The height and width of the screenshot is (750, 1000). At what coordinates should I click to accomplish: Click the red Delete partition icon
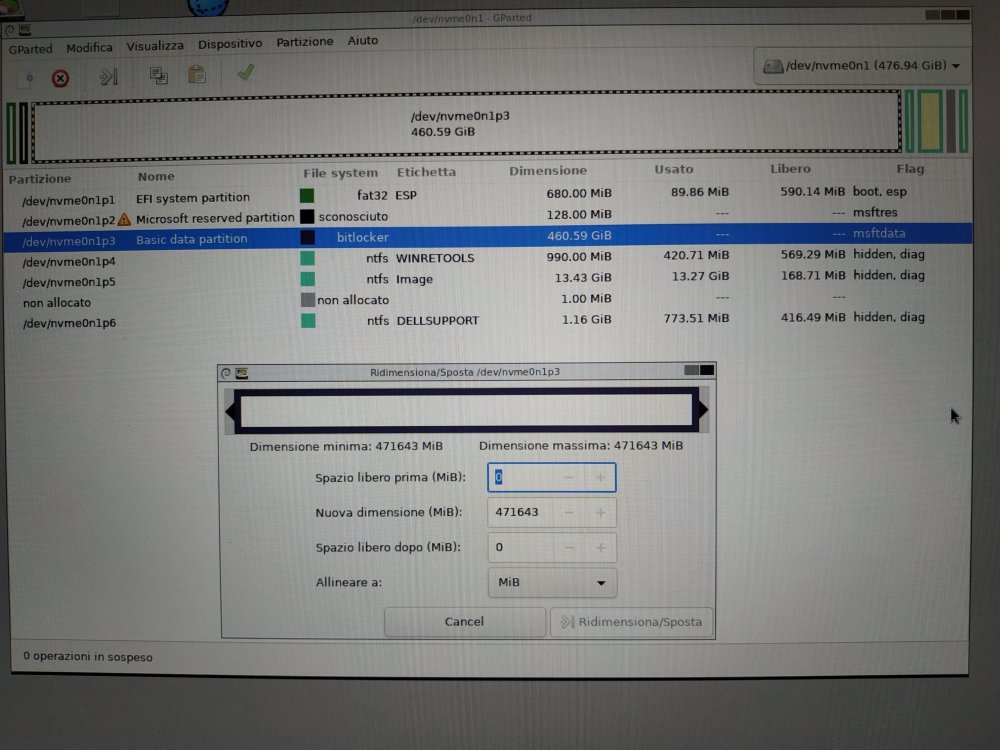click(61, 78)
